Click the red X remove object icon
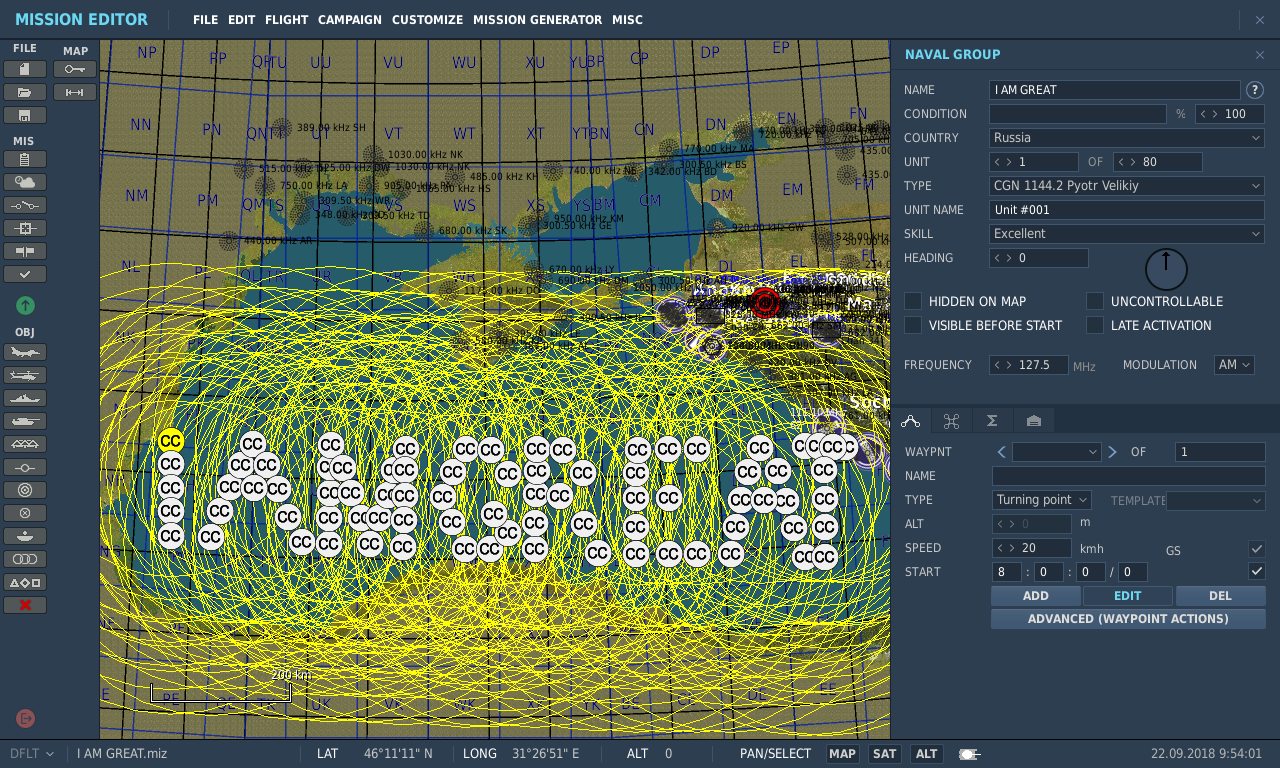Viewport: 1280px width, 768px height. coord(25,605)
